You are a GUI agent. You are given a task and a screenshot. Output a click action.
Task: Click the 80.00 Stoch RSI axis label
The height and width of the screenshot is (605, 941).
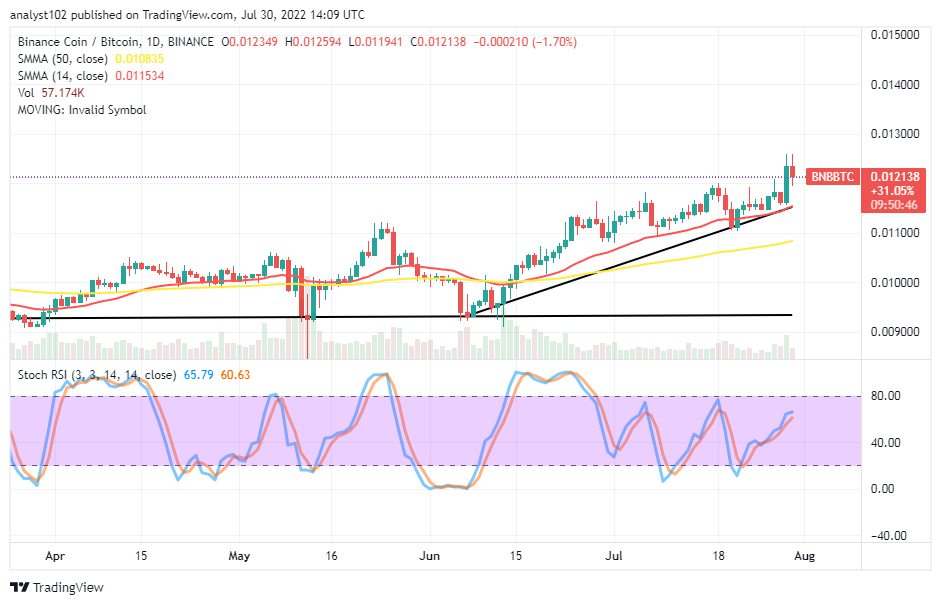tap(886, 396)
